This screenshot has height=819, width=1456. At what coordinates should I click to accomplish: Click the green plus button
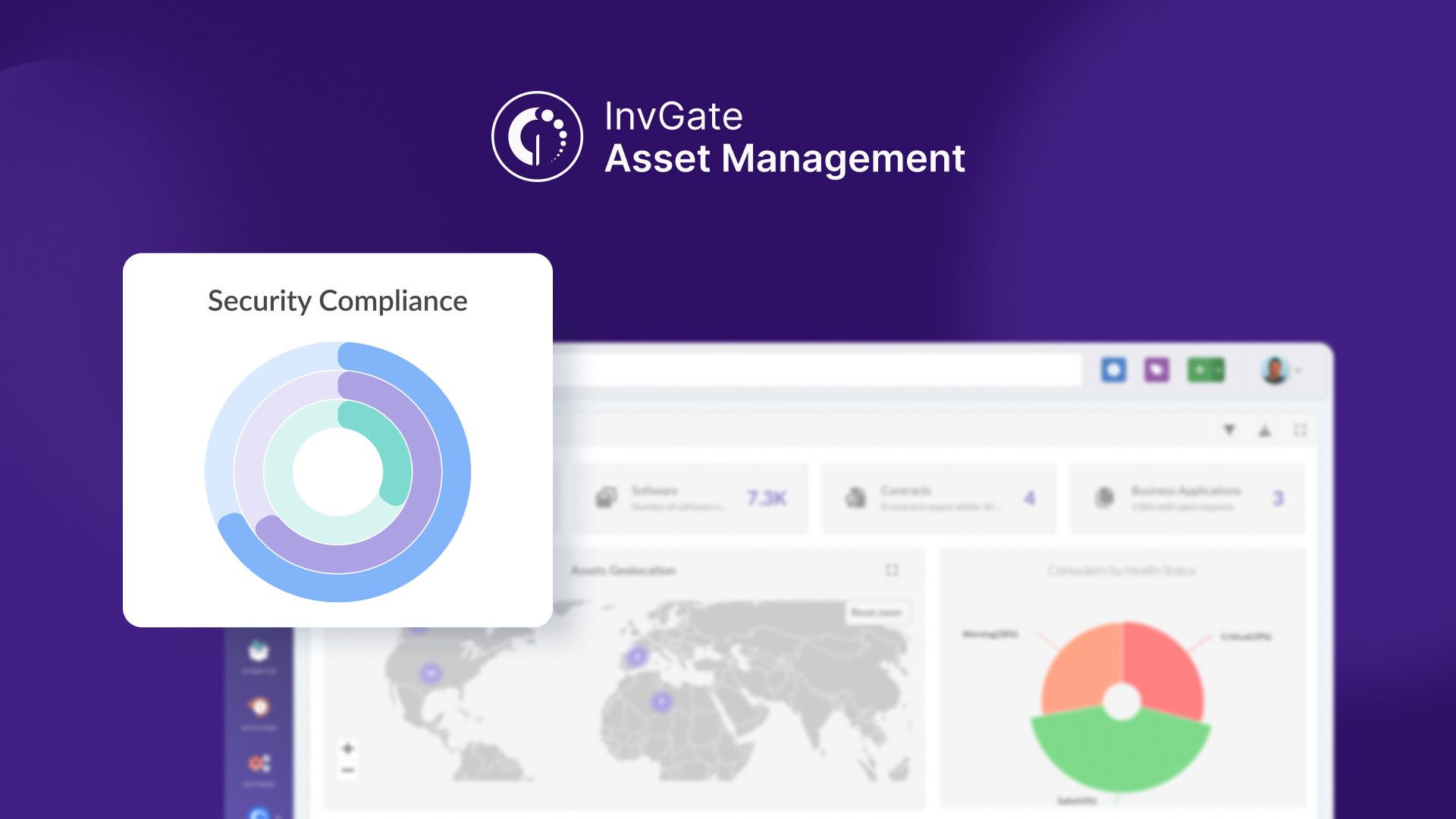click(1200, 370)
